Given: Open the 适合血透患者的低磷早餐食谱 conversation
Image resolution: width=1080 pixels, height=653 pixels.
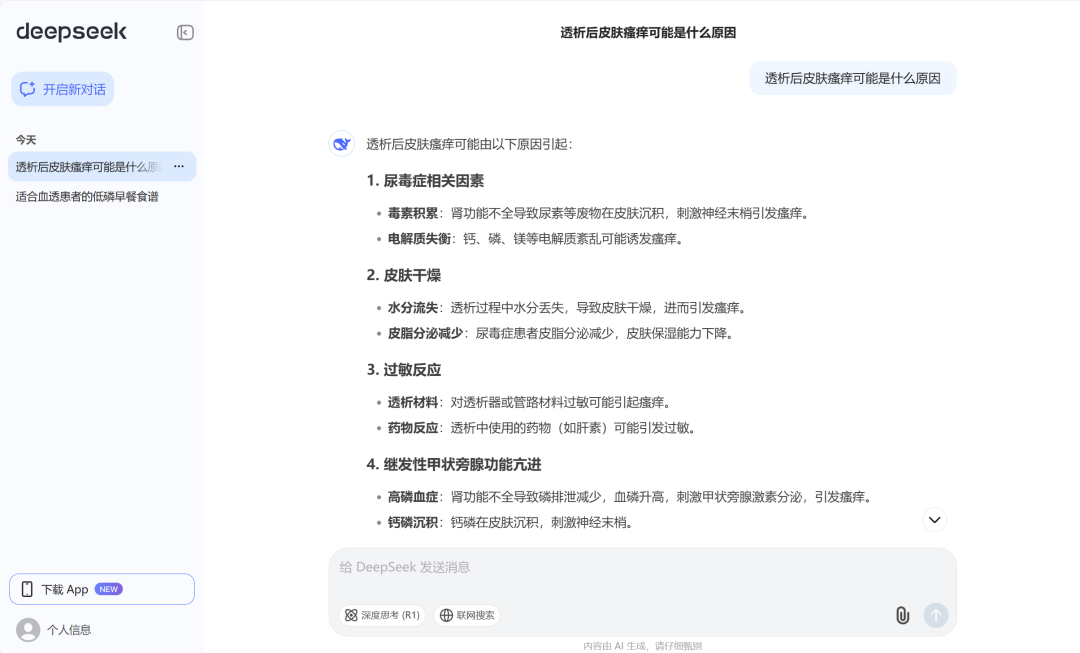Looking at the screenshot, I should point(87,197).
